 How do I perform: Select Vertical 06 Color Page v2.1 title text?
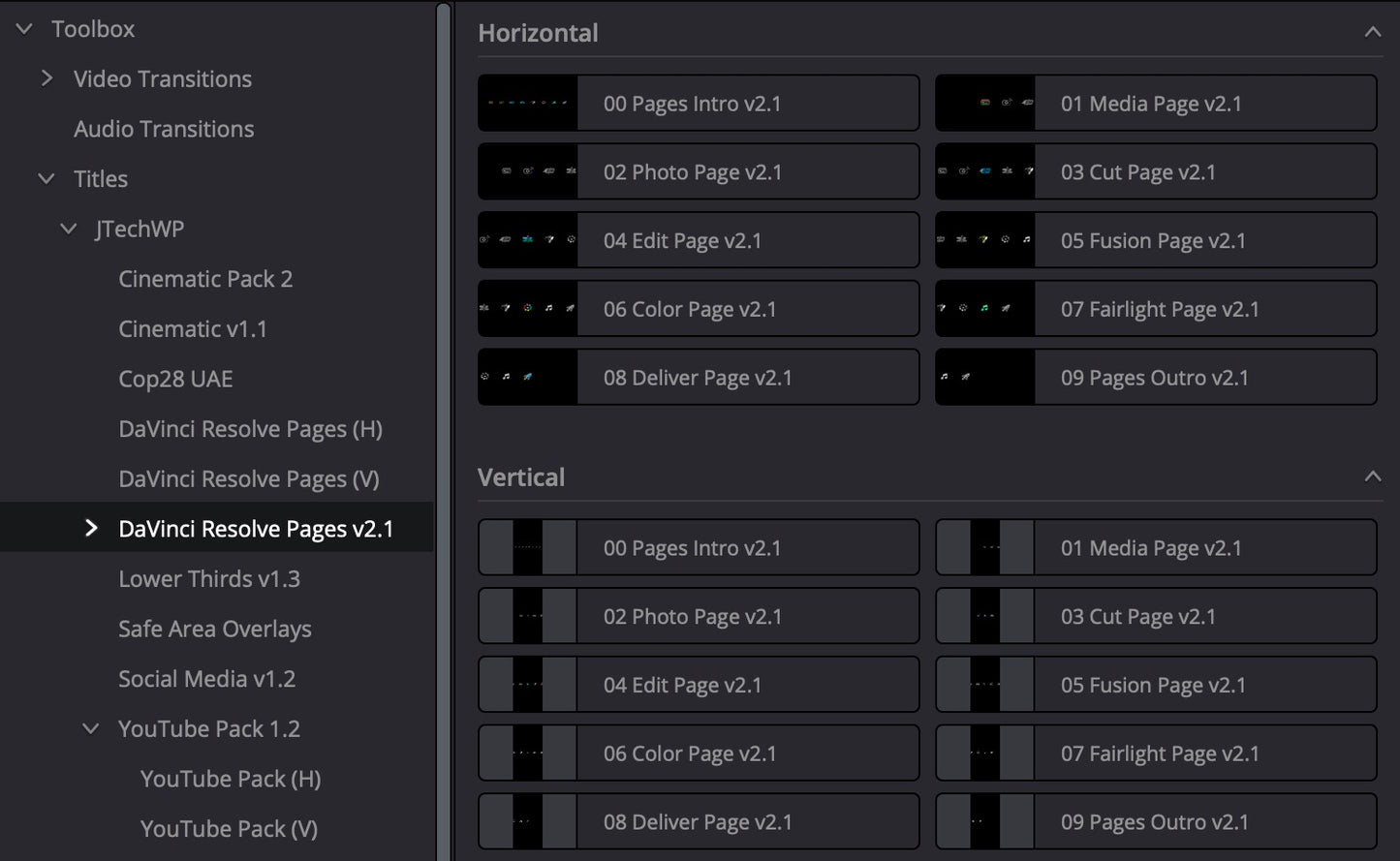tap(690, 754)
